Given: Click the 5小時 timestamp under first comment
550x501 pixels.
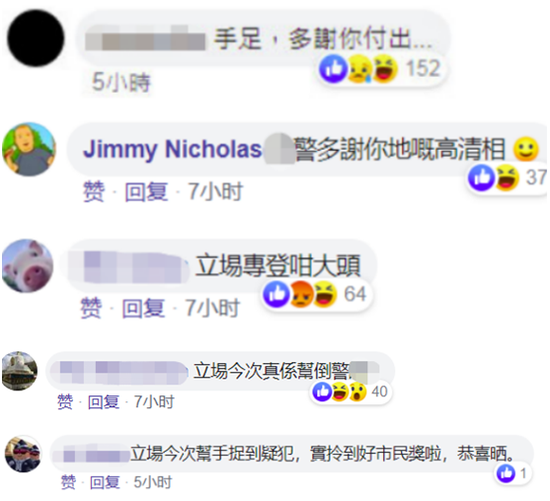Looking at the screenshot, I should 121,82.
